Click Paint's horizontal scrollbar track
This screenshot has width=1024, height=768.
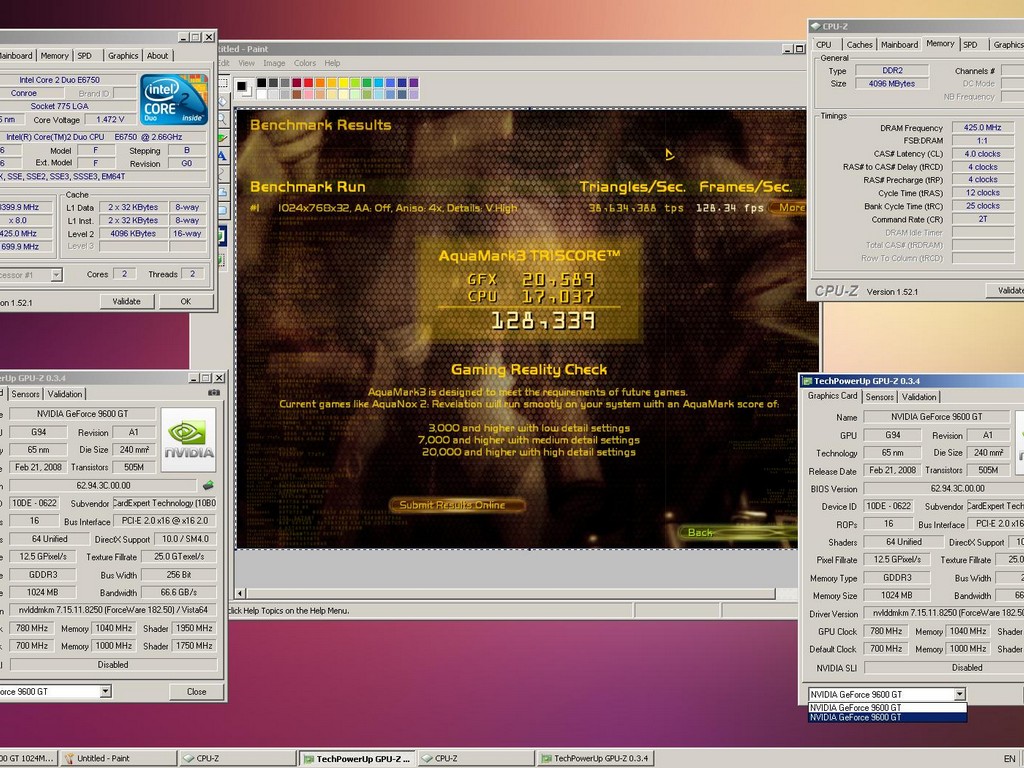(511, 593)
